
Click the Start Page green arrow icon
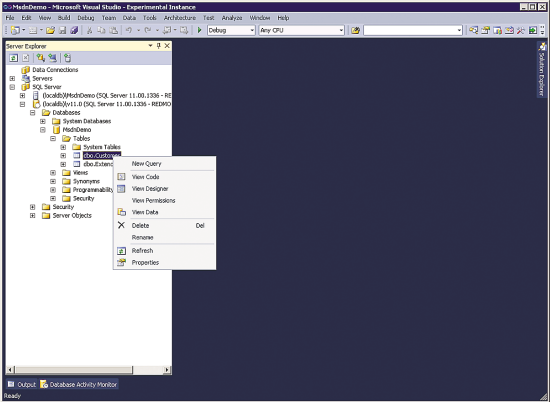[x=533, y=31]
